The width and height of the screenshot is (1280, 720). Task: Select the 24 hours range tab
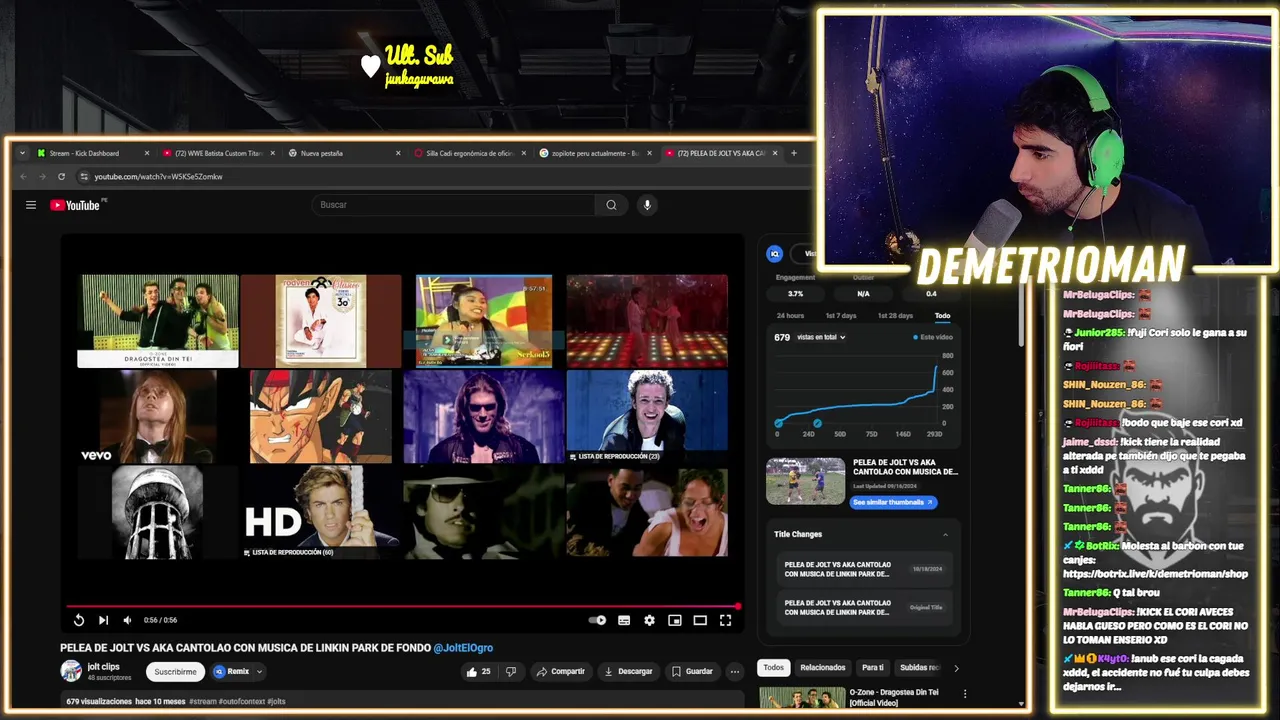coord(790,315)
